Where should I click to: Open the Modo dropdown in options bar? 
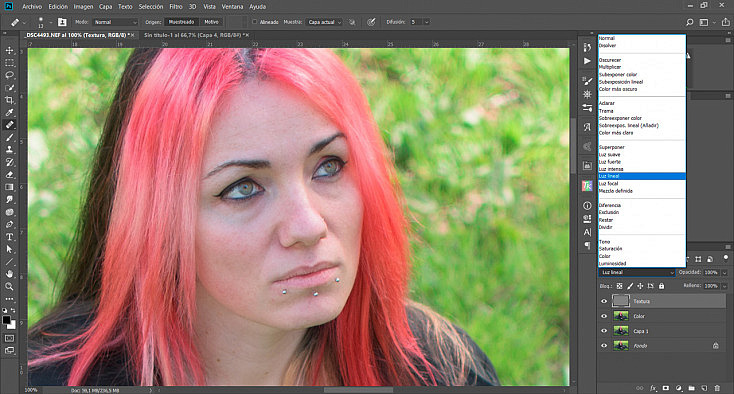coord(115,22)
